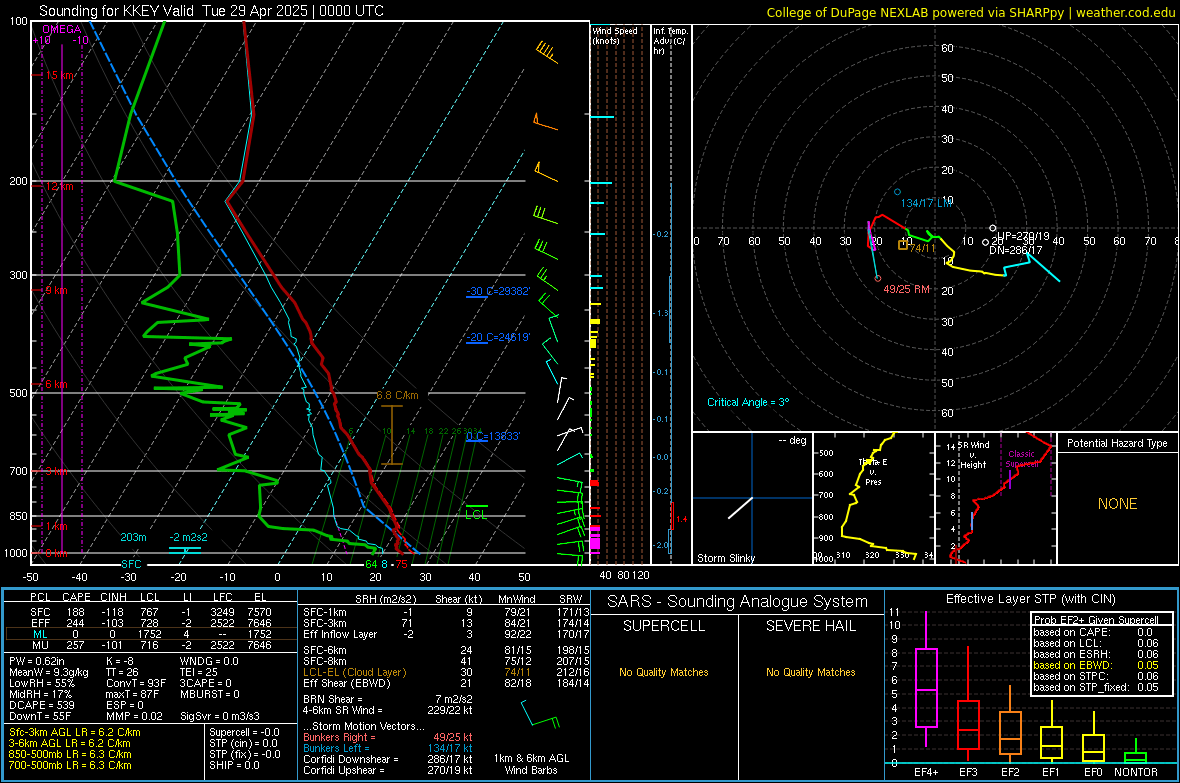
Task: Click the Storm Slinky panel label
Action: (x=725, y=558)
